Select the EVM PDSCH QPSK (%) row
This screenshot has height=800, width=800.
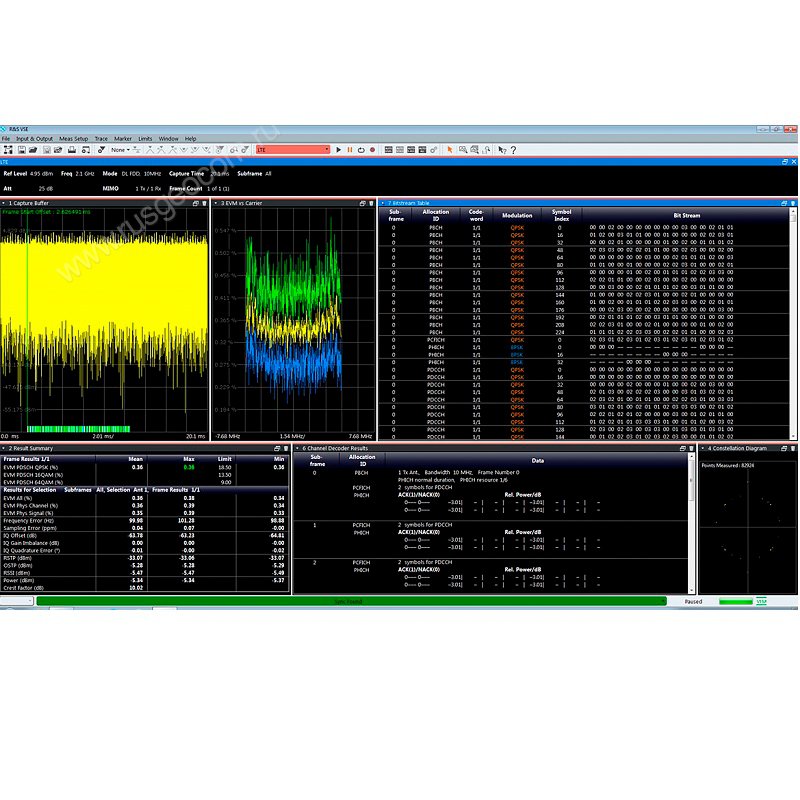tap(145, 467)
